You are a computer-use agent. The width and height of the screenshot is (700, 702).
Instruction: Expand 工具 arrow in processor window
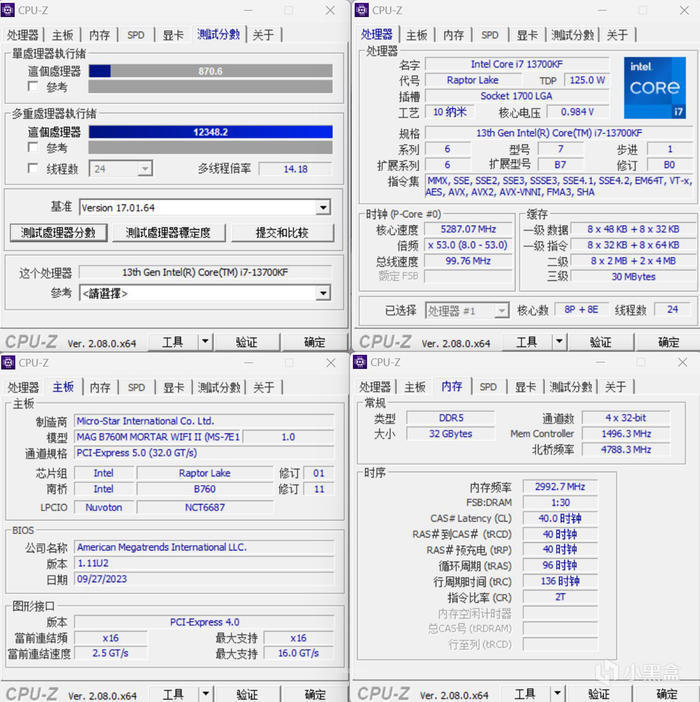[559, 342]
